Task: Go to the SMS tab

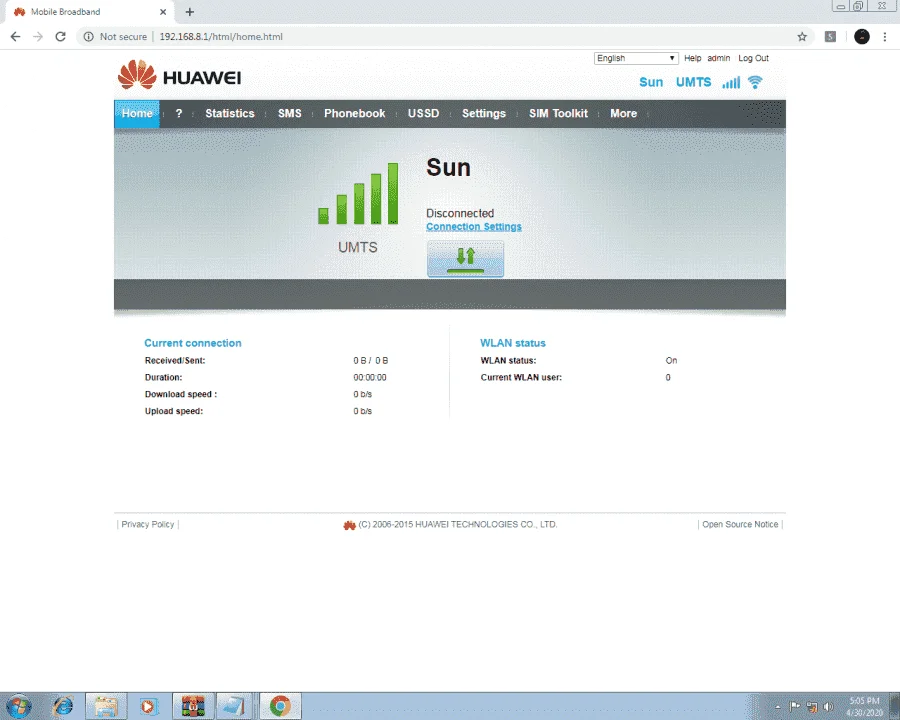Action: click(x=289, y=114)
